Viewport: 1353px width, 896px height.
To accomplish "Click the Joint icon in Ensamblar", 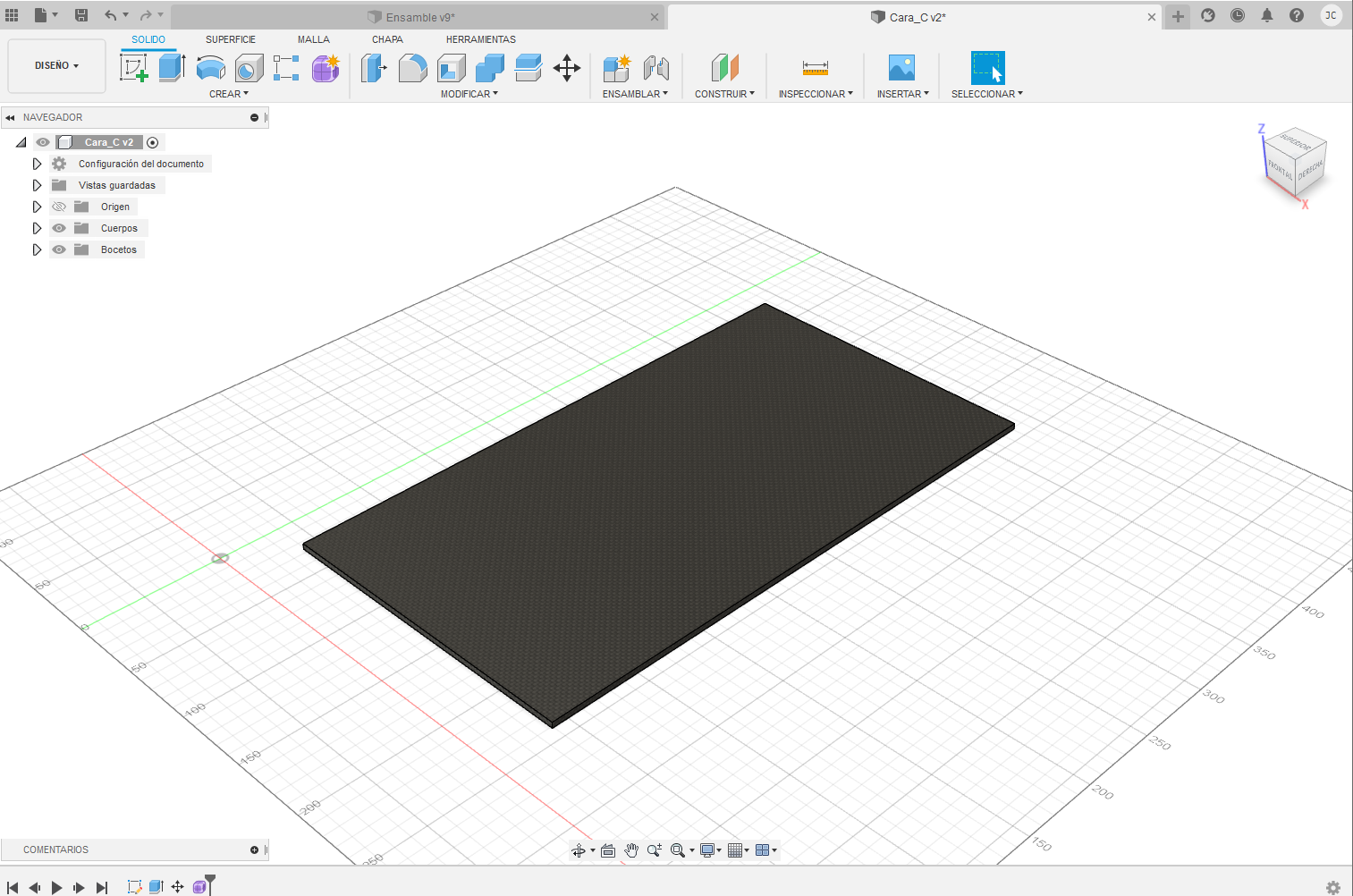I will click(655, 68).
